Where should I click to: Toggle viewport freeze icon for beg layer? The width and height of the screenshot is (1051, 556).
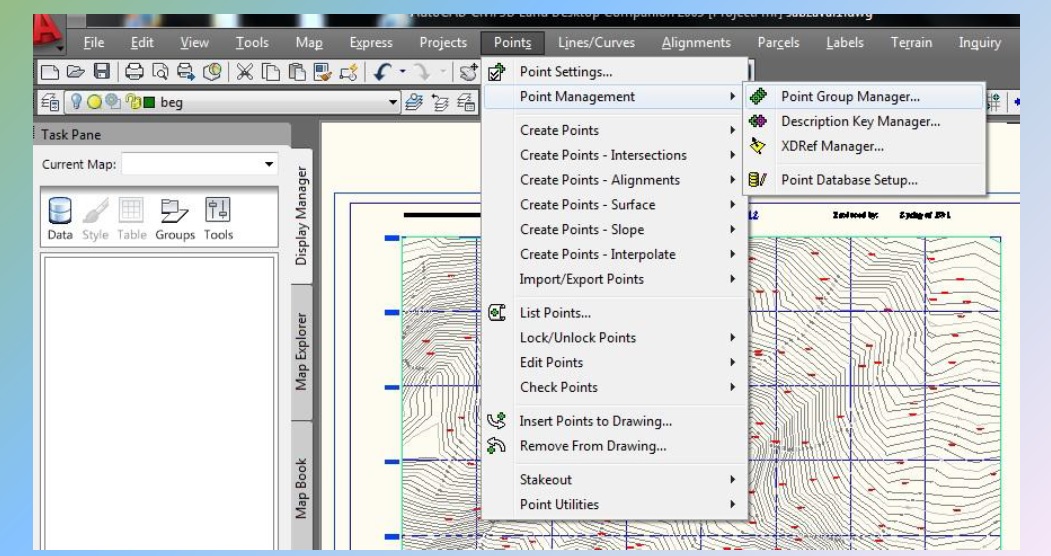point(113,102)
